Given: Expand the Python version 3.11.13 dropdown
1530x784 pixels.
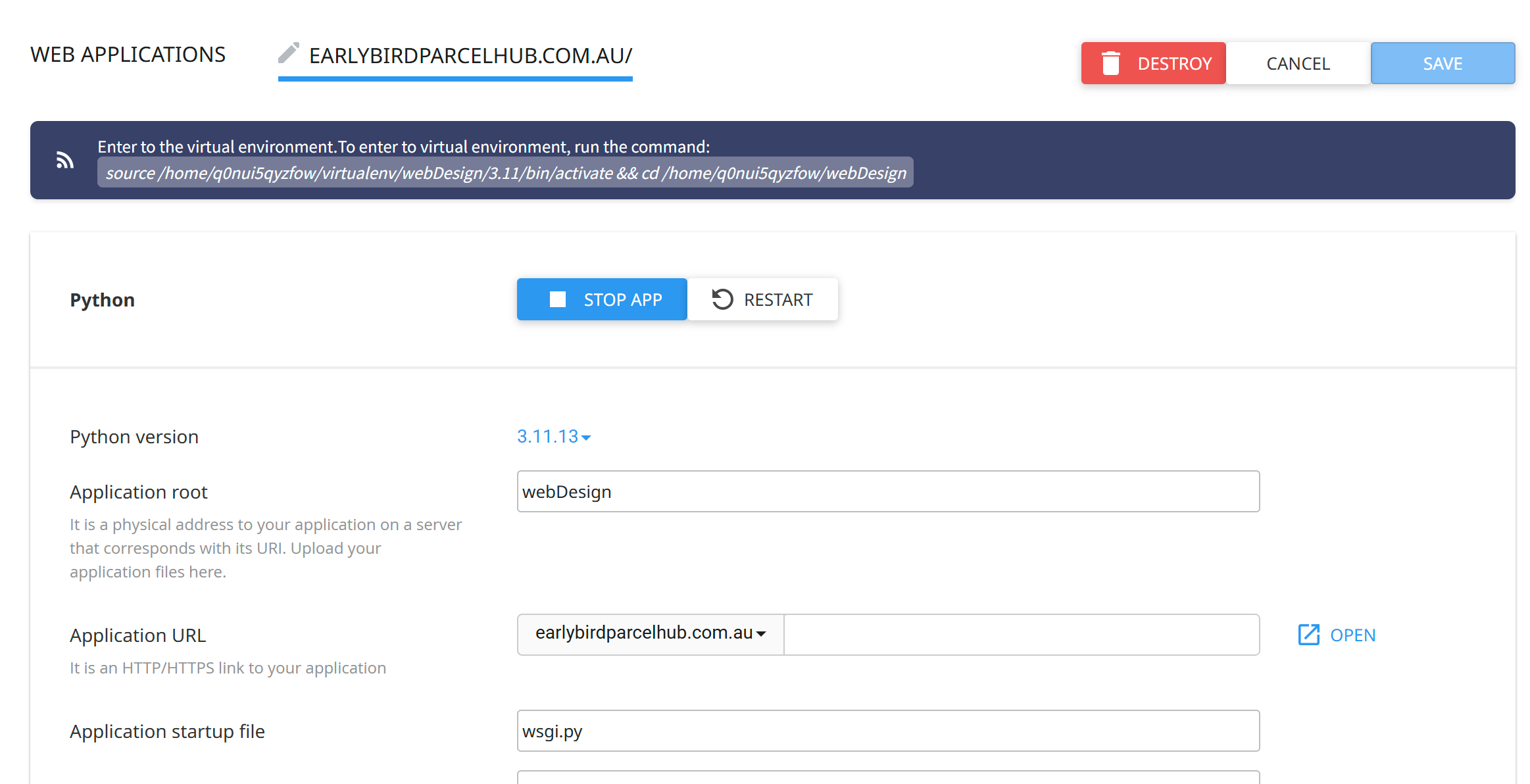Looking at the screenshot, I should pos(554,437).
